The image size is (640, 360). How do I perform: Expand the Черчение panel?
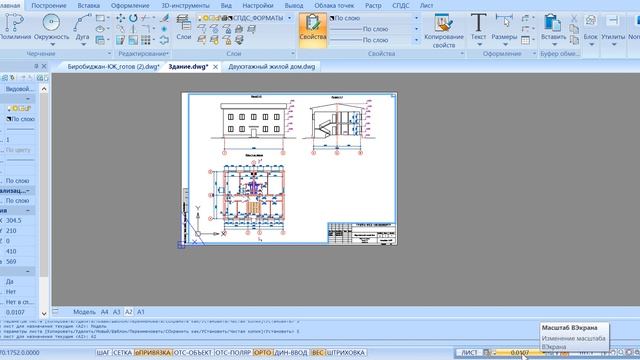click(x=109, y=53)
